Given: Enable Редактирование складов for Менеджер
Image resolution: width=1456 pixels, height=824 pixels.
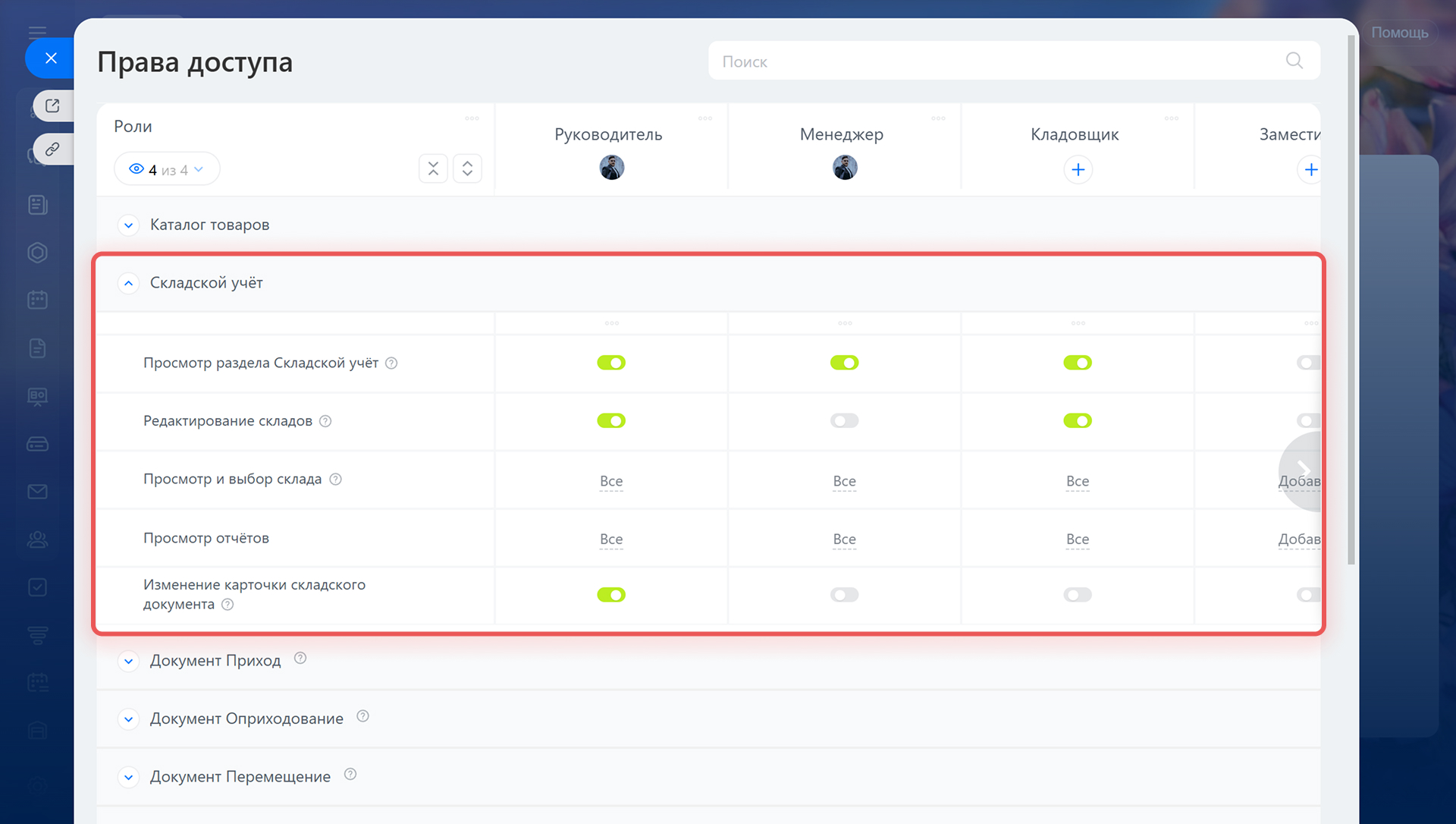Looking at the screenshot, I should point(844,421).
